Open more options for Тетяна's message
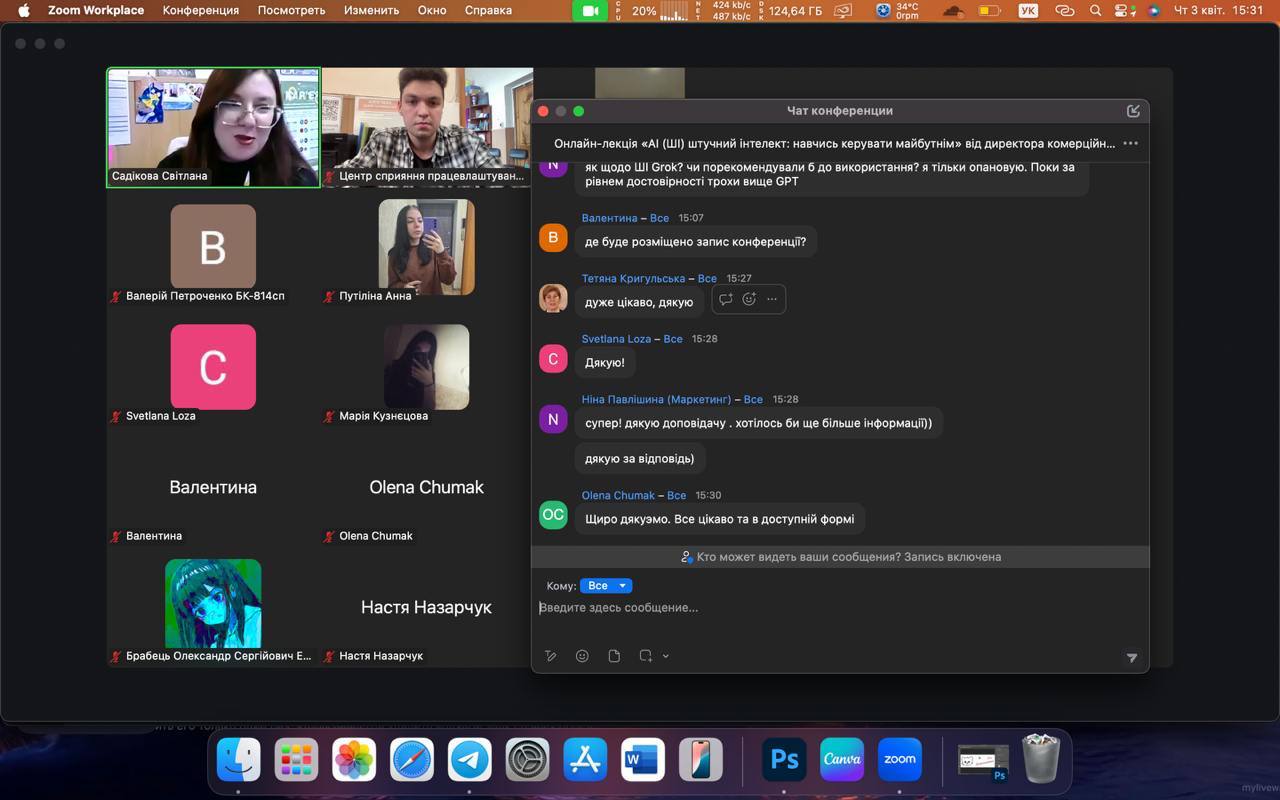Image resolution: width=1280 pixels, height=800 pixels. pos(772,299)
